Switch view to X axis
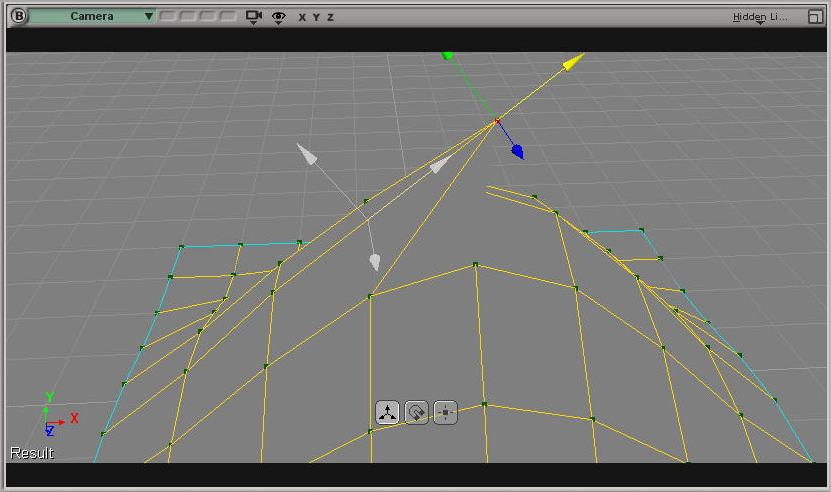 302,17
